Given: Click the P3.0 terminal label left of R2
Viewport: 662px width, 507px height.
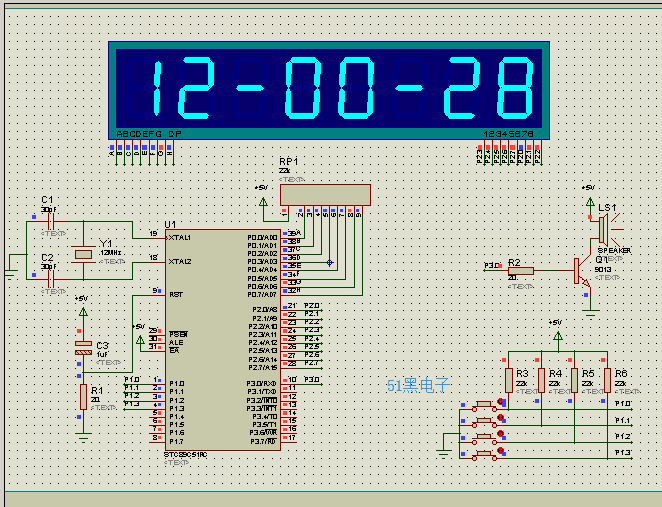Looking at the screenshot, I should (491, 266).
